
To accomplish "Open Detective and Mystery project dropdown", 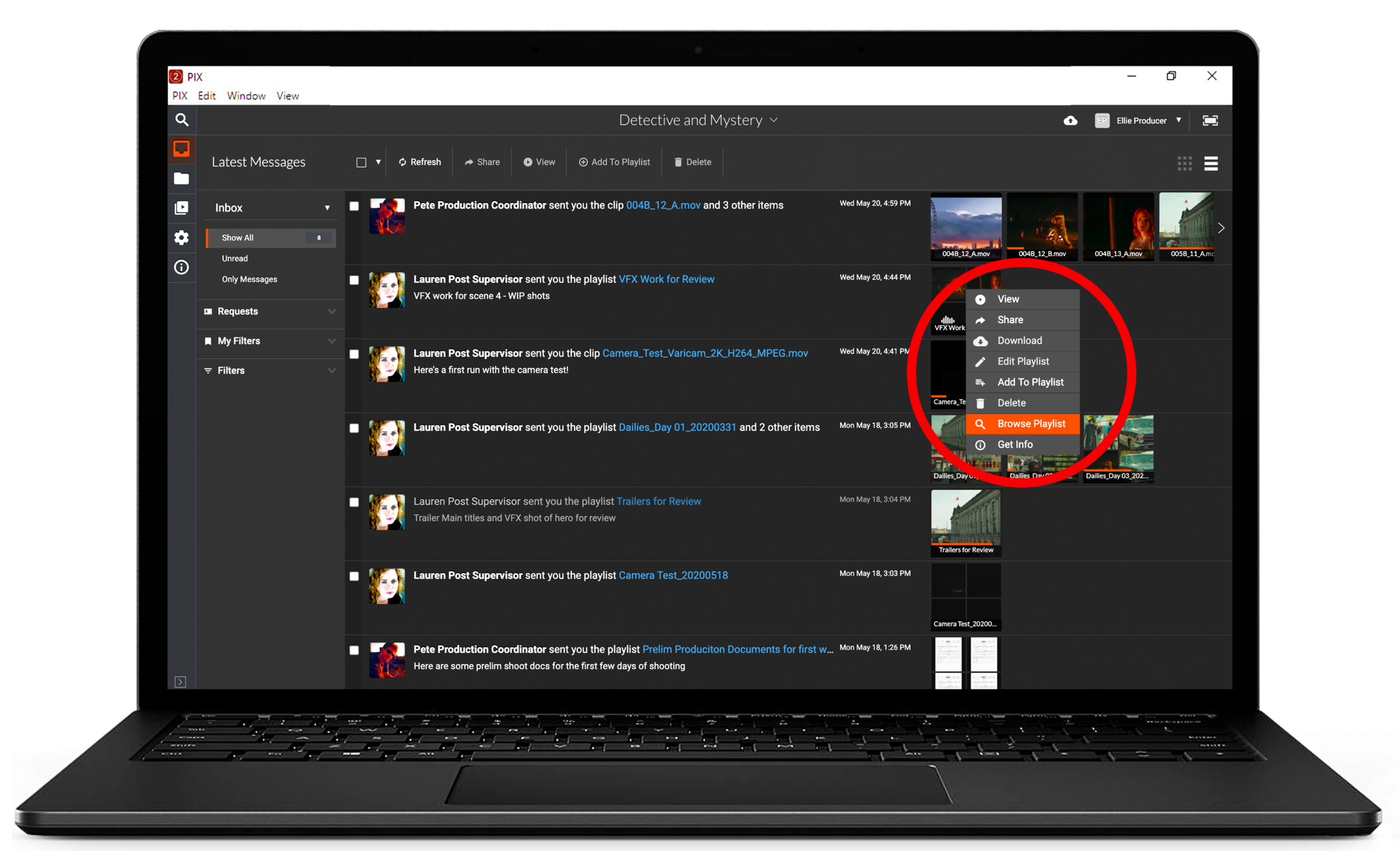I will 698,120.
